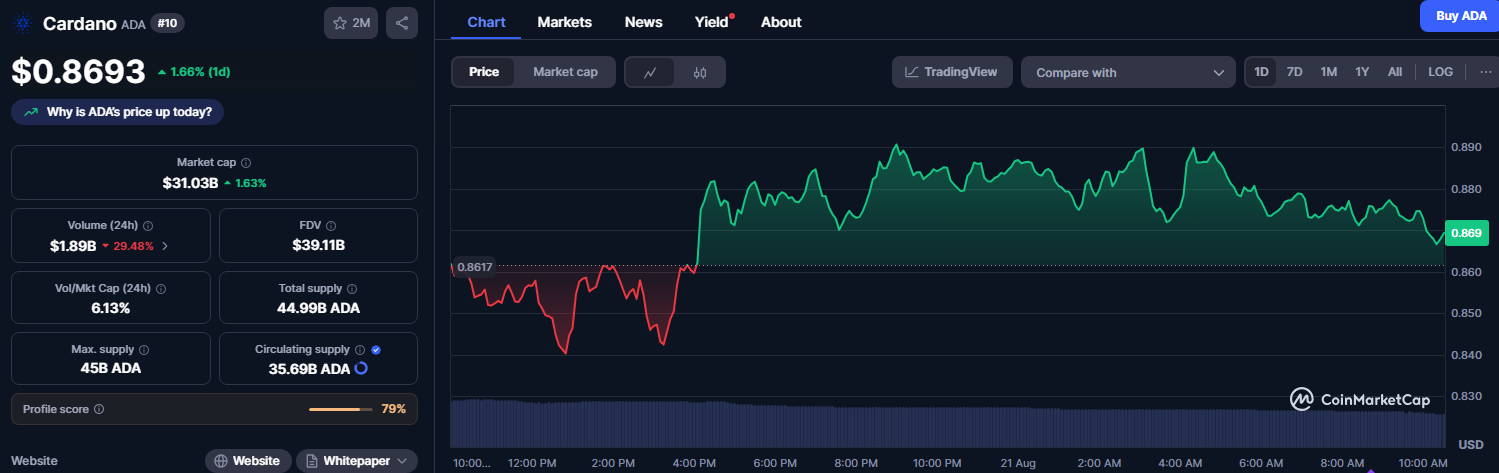Set chart range to 1D
The height and width of the screenshot is (473, 1499).
click(x=1262, y=72)
